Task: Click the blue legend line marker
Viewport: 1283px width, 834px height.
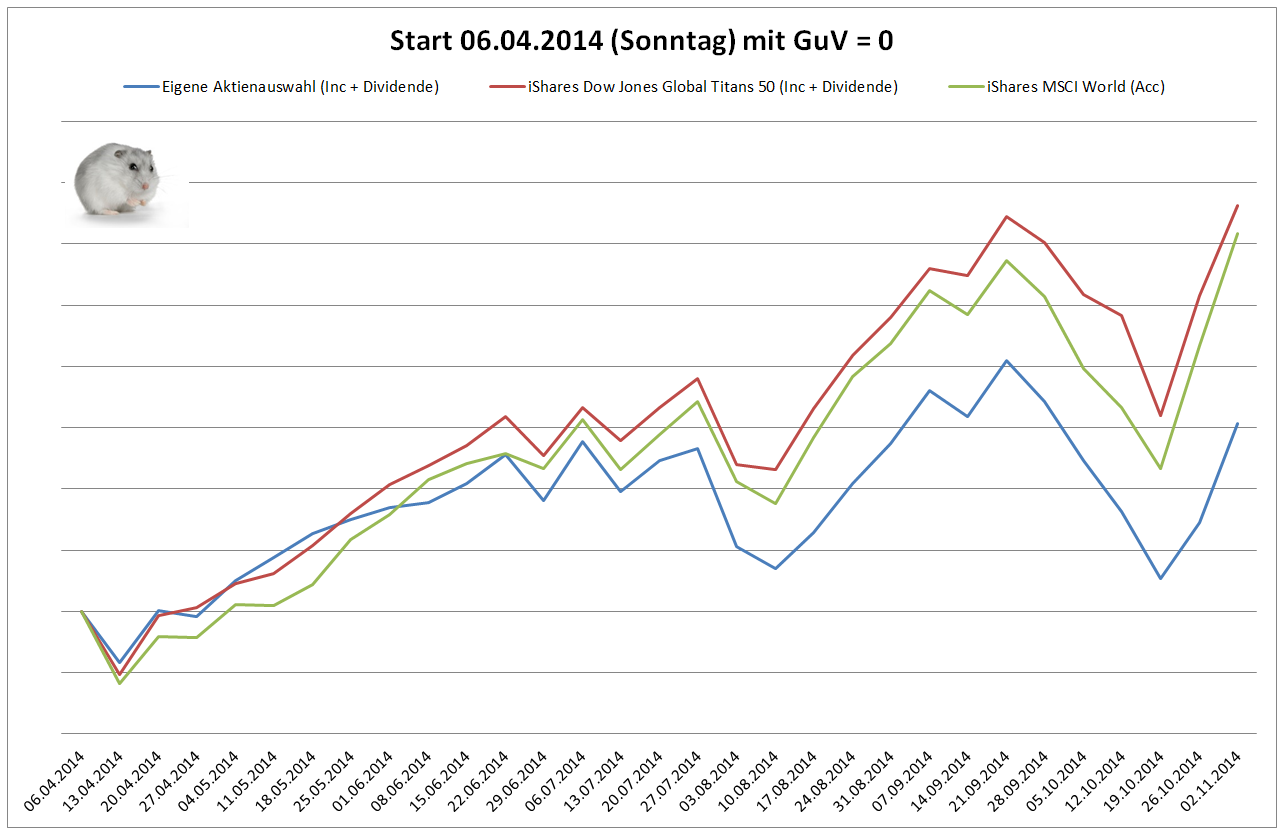Action: (x=141, y=87)
